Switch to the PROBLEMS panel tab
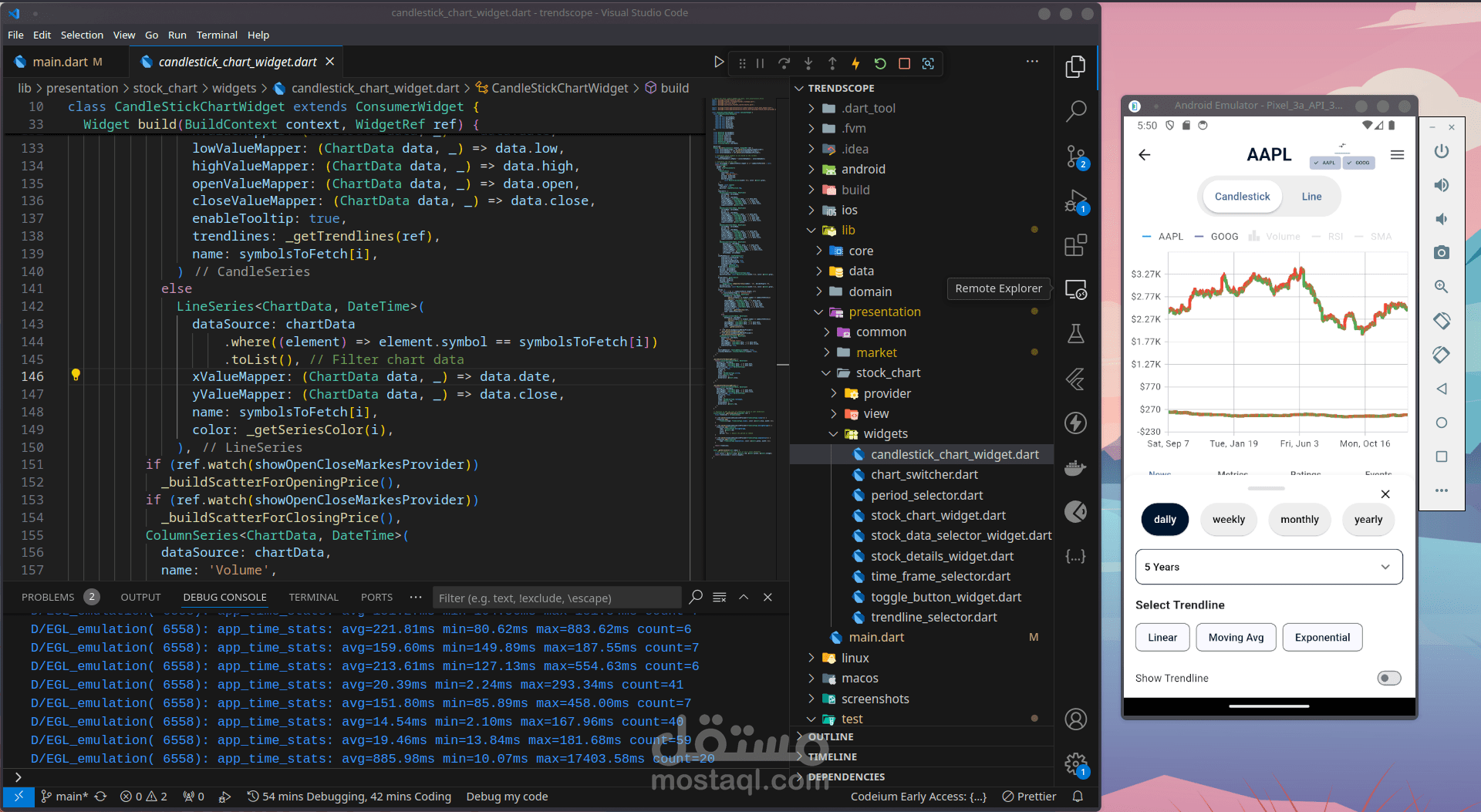This screenshot has height=812, width=1481. click(59, 597)
